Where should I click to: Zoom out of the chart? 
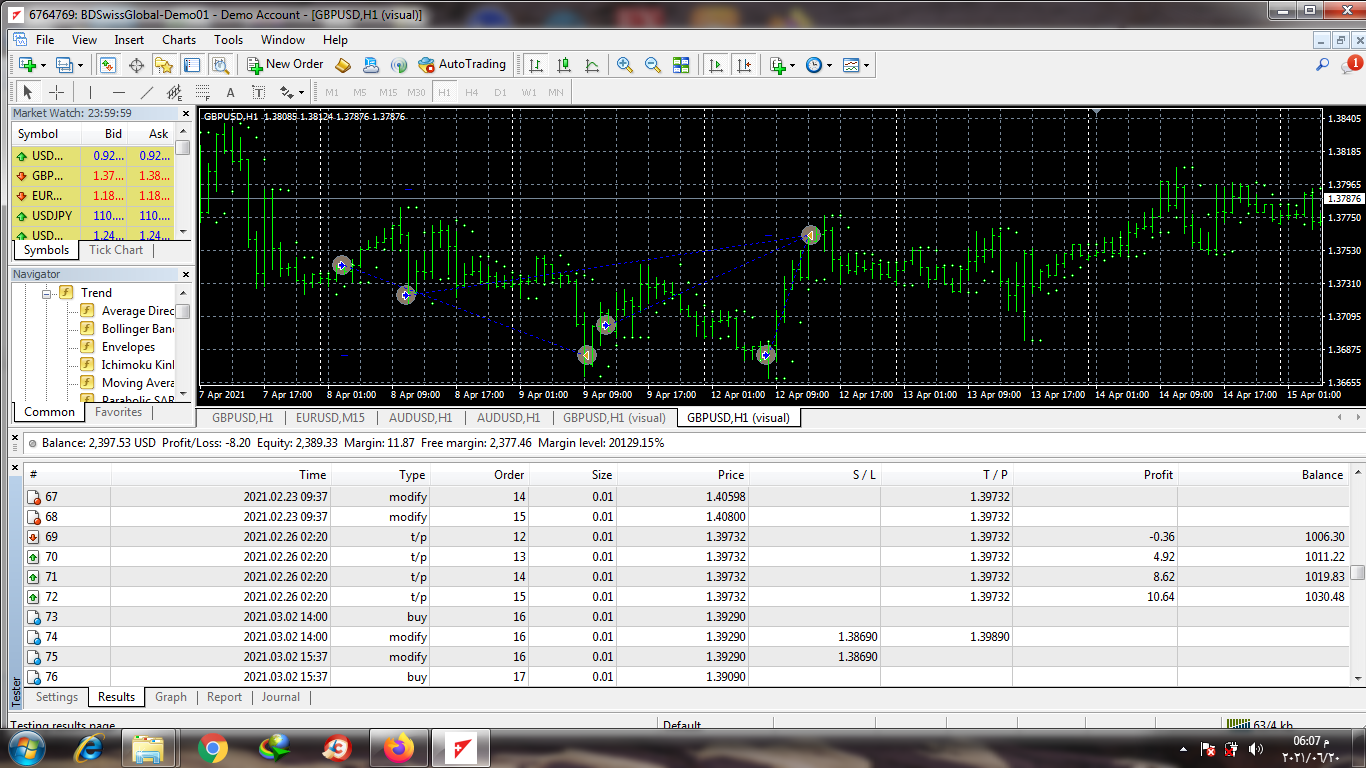pos(653,65)
